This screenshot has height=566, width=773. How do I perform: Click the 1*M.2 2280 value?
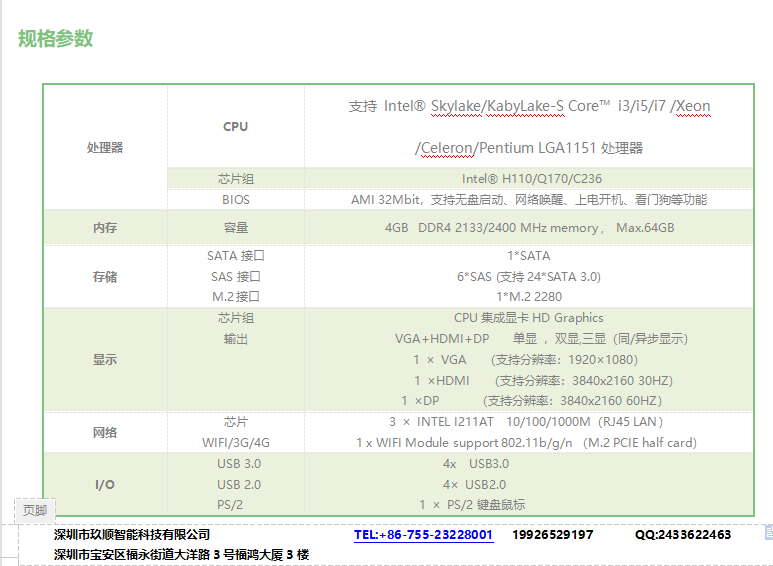pos(529,297)
